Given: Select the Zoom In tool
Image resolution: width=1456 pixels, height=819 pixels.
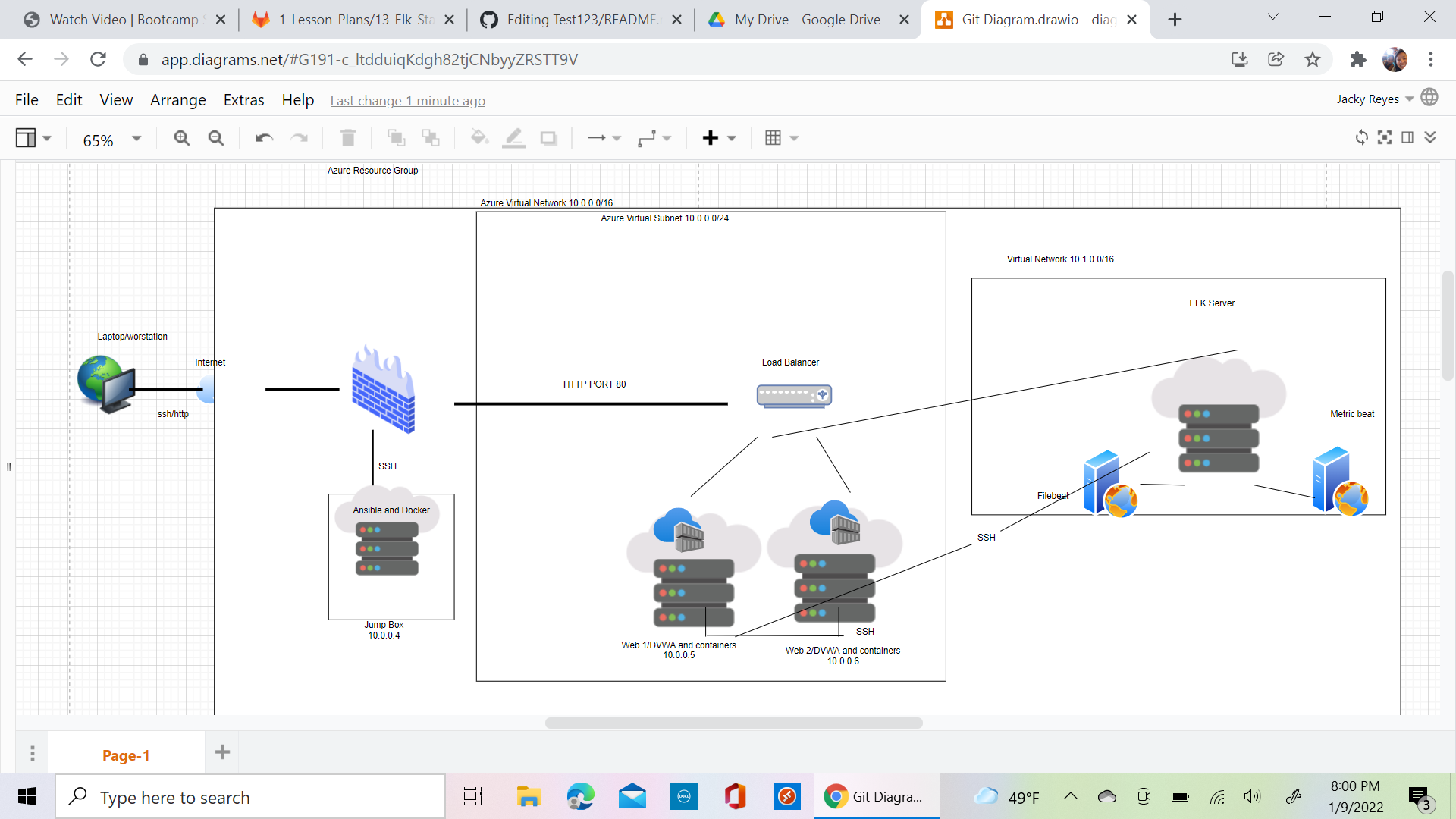Looking at the screenshot, I should coord(182,138).
